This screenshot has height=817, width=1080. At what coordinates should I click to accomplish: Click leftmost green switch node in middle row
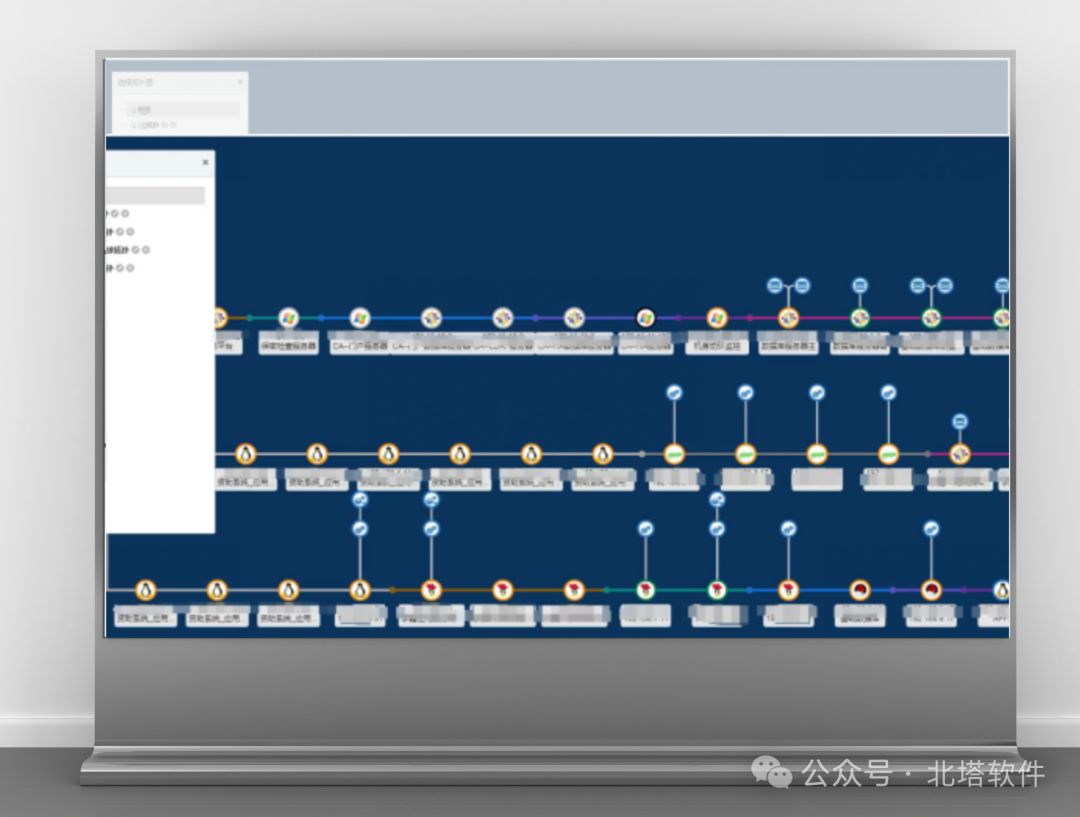[674, 455]
